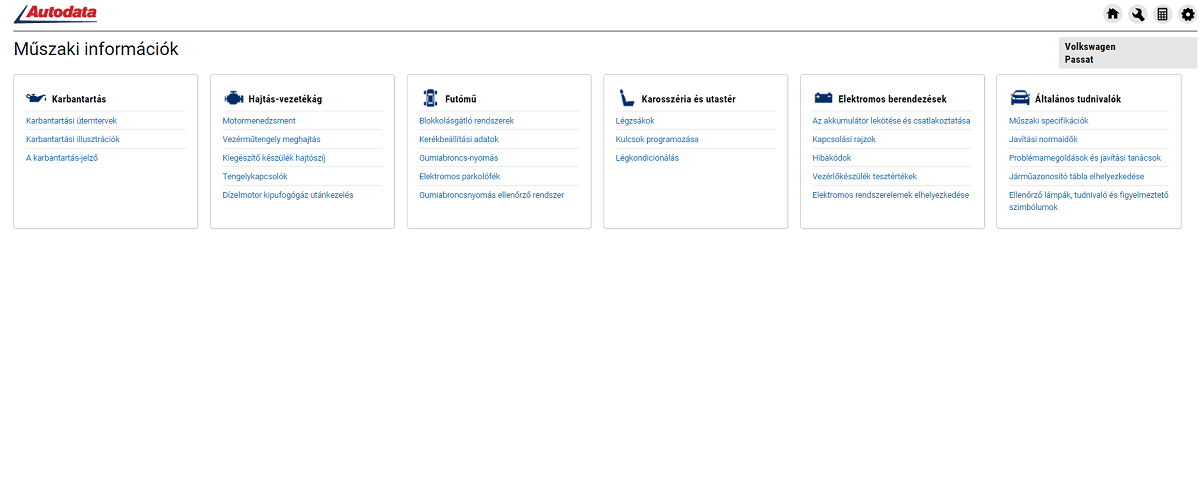
Task: Click the seat icon beside Karosszéria és utastér
Action: [627, 98]
